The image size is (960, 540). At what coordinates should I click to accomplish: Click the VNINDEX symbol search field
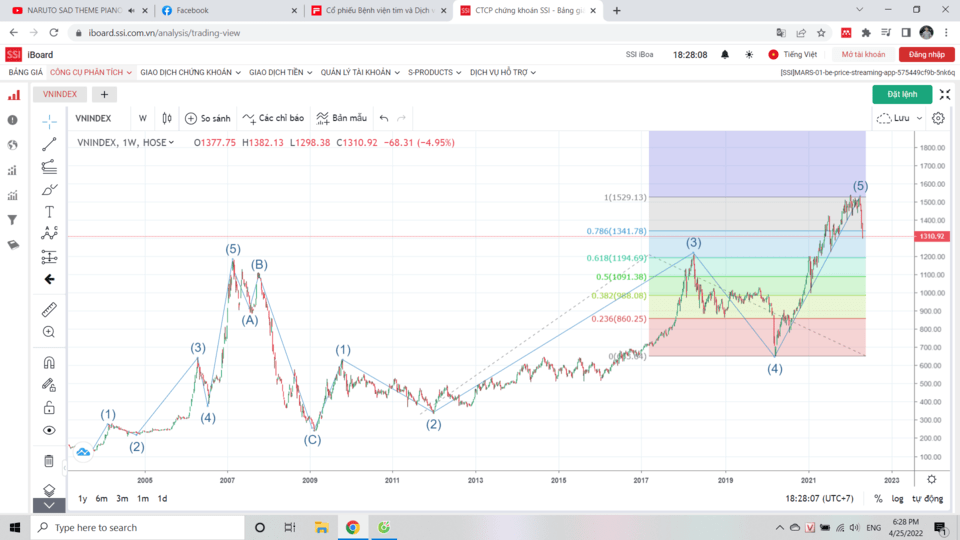[93, 118]
